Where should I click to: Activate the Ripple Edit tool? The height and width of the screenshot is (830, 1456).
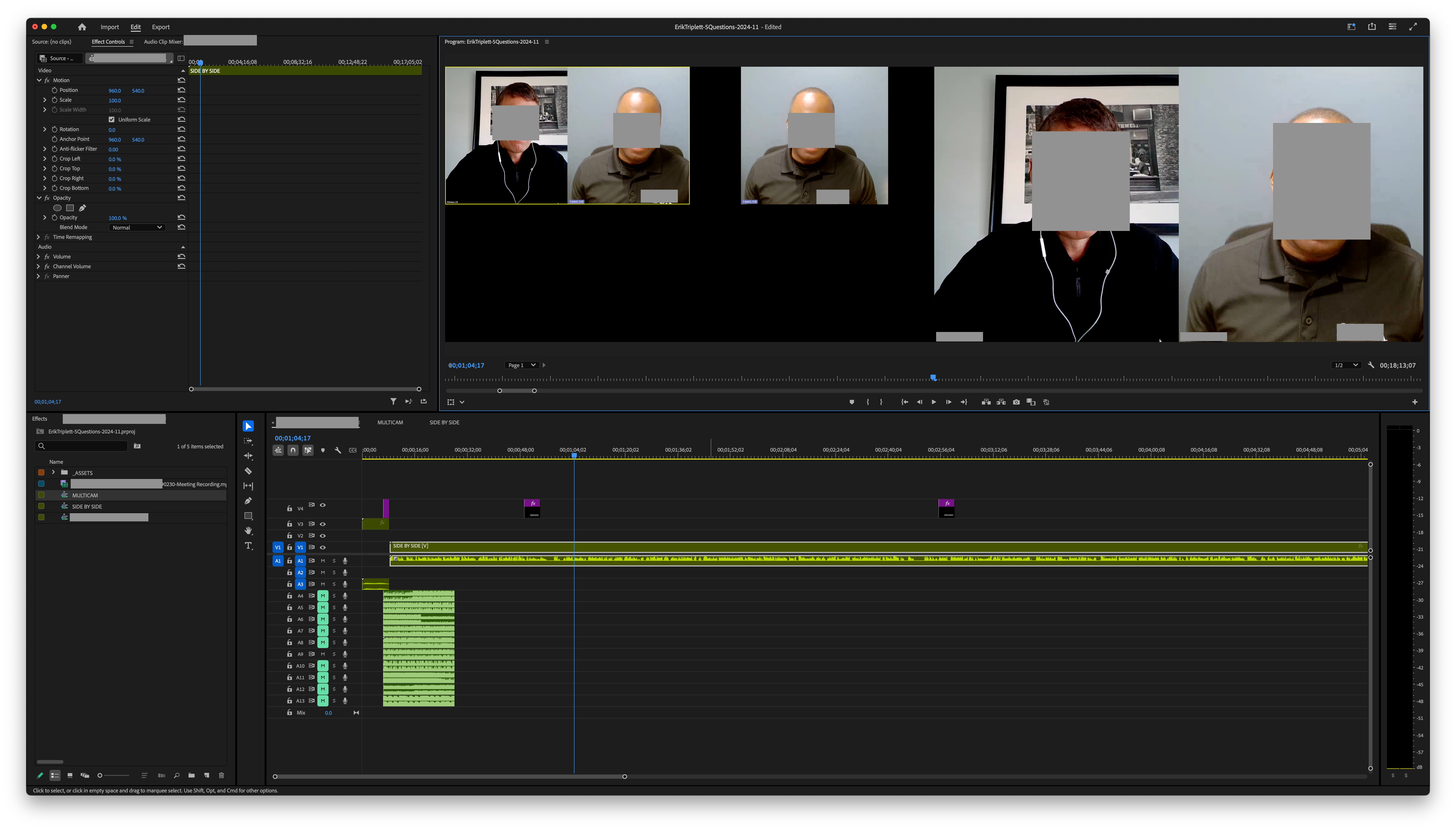coord(248,456)
